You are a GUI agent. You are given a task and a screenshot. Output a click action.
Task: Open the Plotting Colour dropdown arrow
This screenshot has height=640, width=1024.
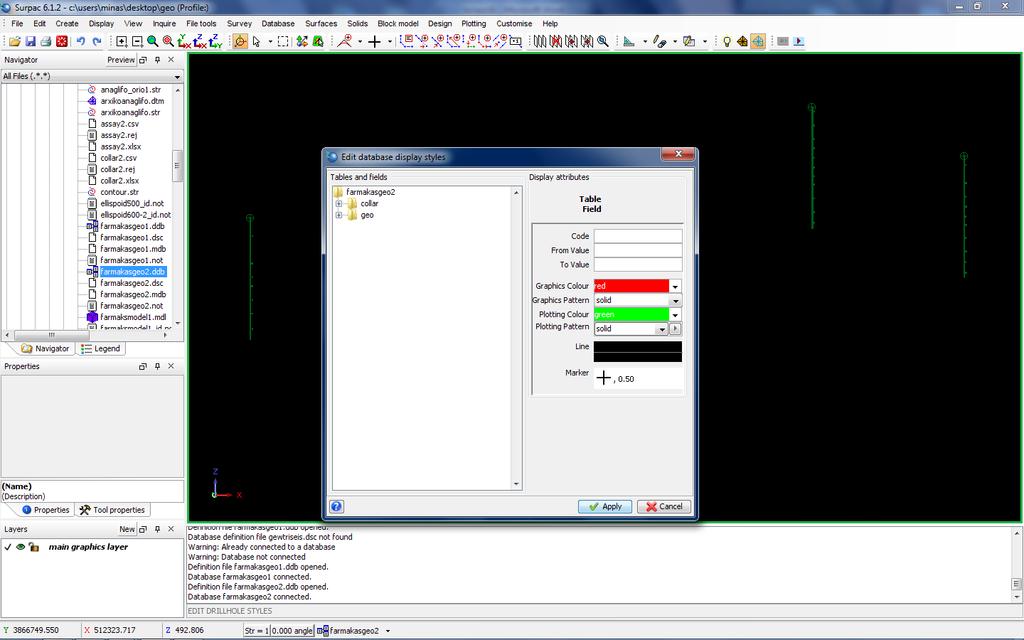pos(675,315)
